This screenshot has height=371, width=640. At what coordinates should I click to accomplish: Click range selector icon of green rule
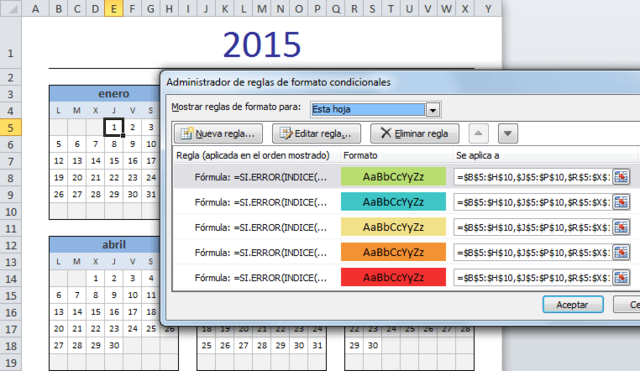(x=621, y=177)
